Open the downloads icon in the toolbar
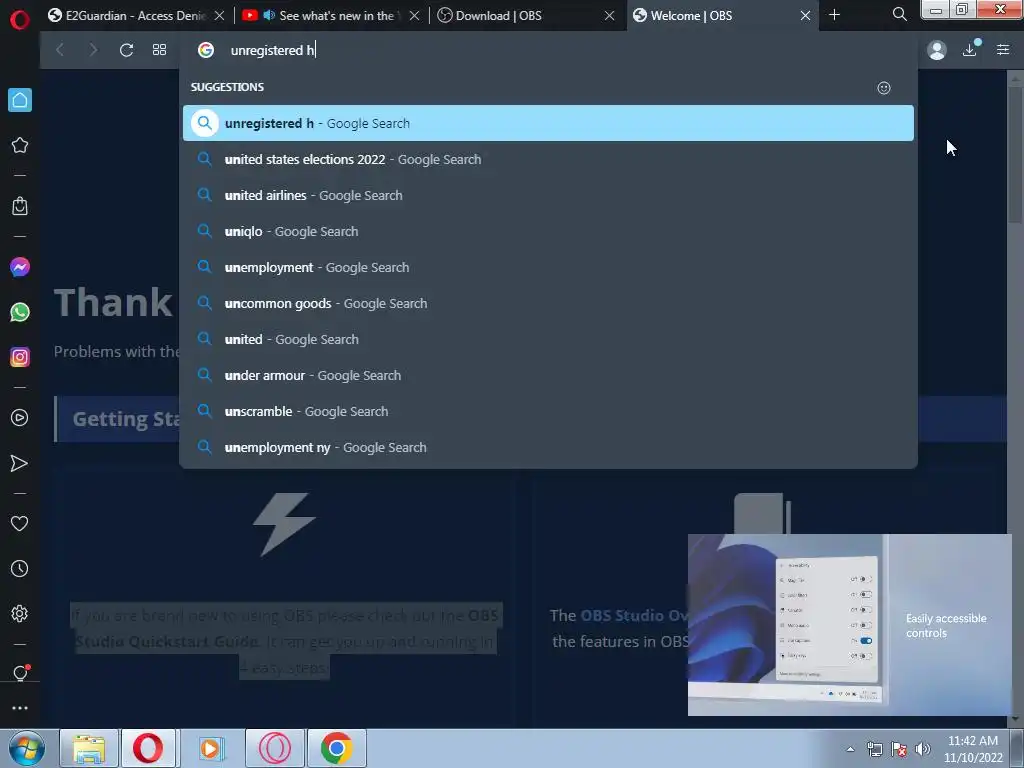 coord(970,49)
